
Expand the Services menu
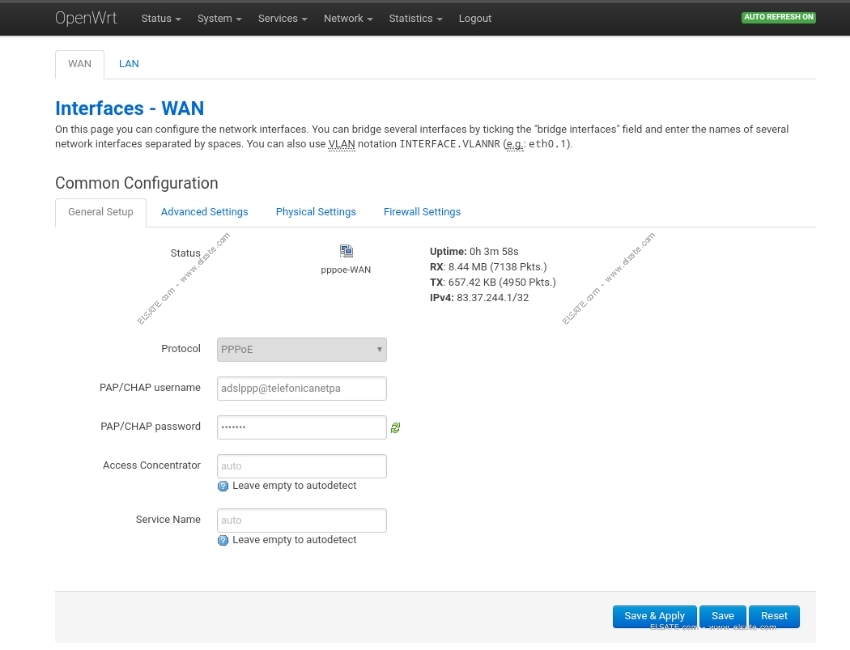pos(282,18)
